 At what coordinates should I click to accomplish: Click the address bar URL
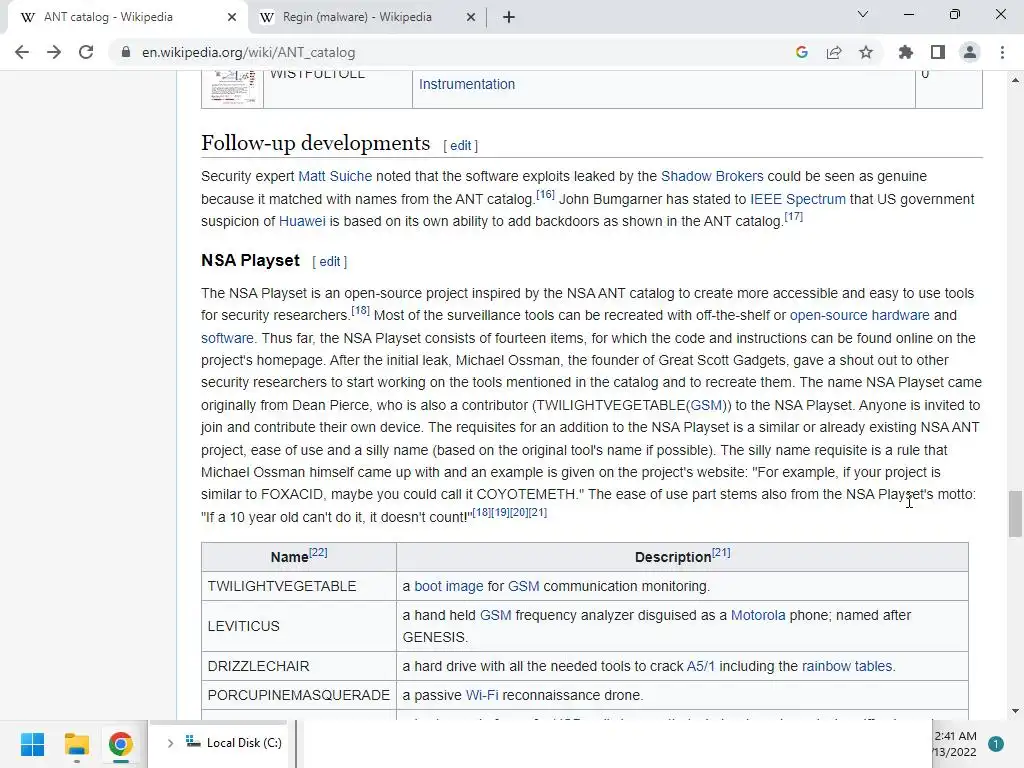[x=249, y=52]
